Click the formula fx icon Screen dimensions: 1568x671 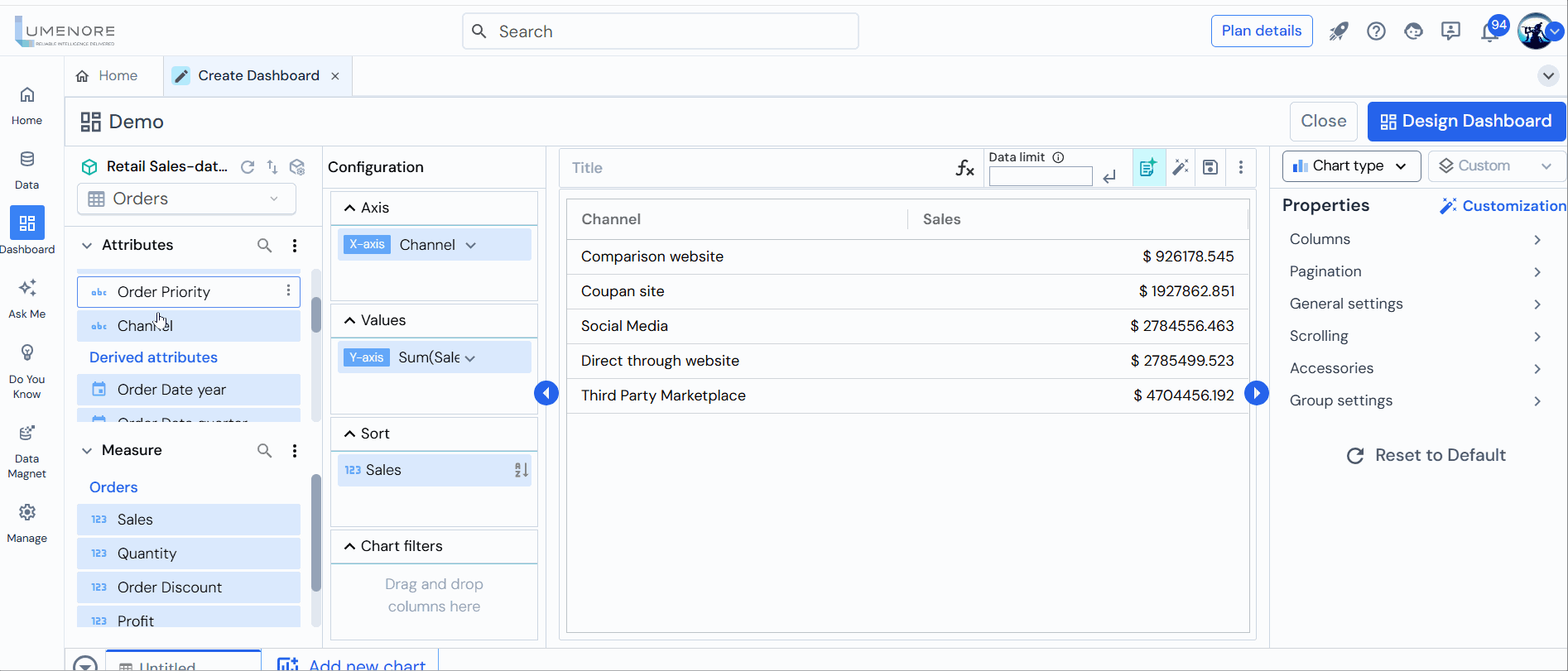[x=964, y=168]
